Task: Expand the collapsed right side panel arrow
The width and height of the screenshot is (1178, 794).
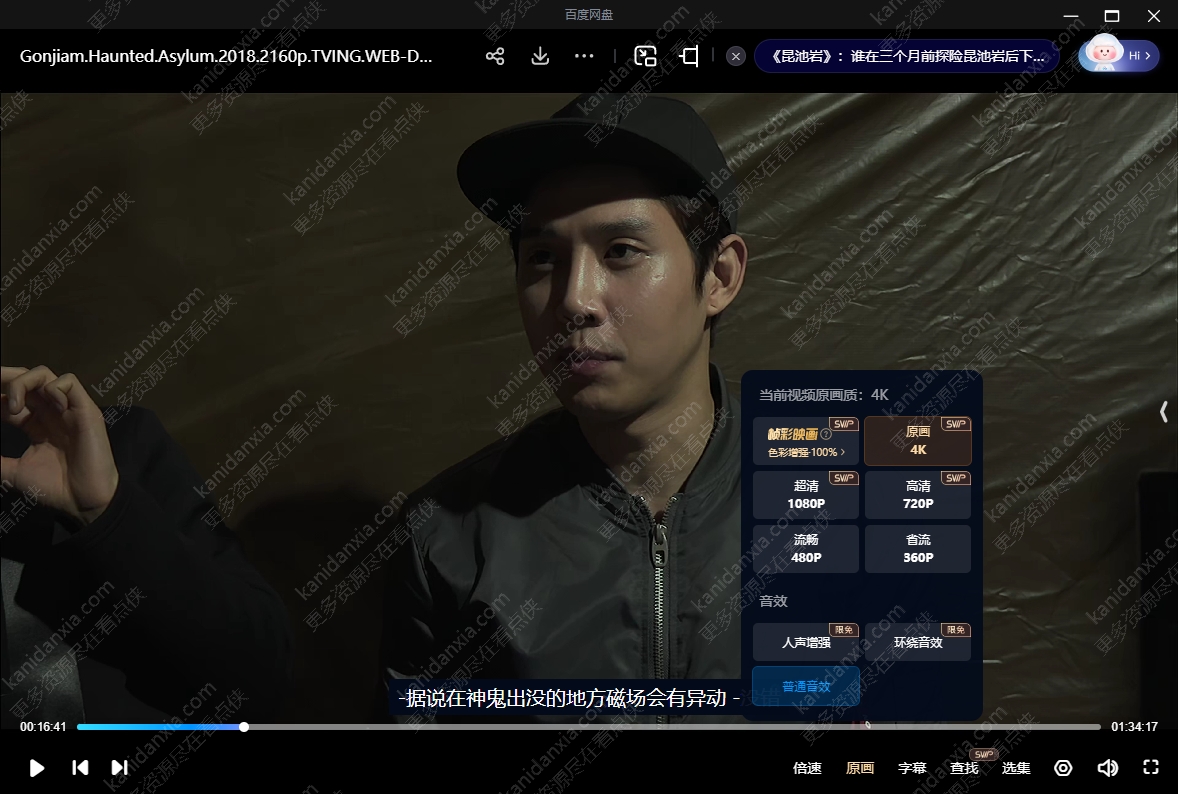Action: (x=1164, y=411)
